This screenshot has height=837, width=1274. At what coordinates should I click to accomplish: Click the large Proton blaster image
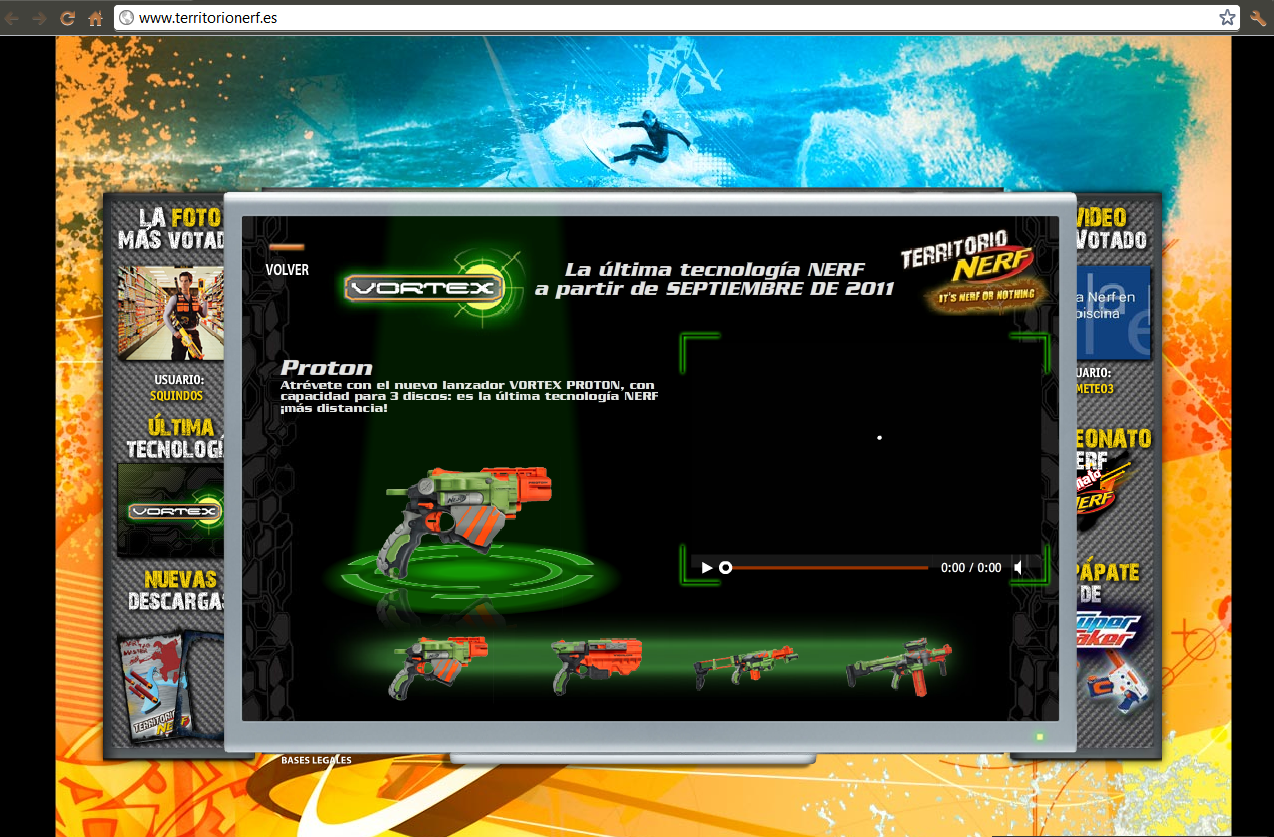point(463,521)
